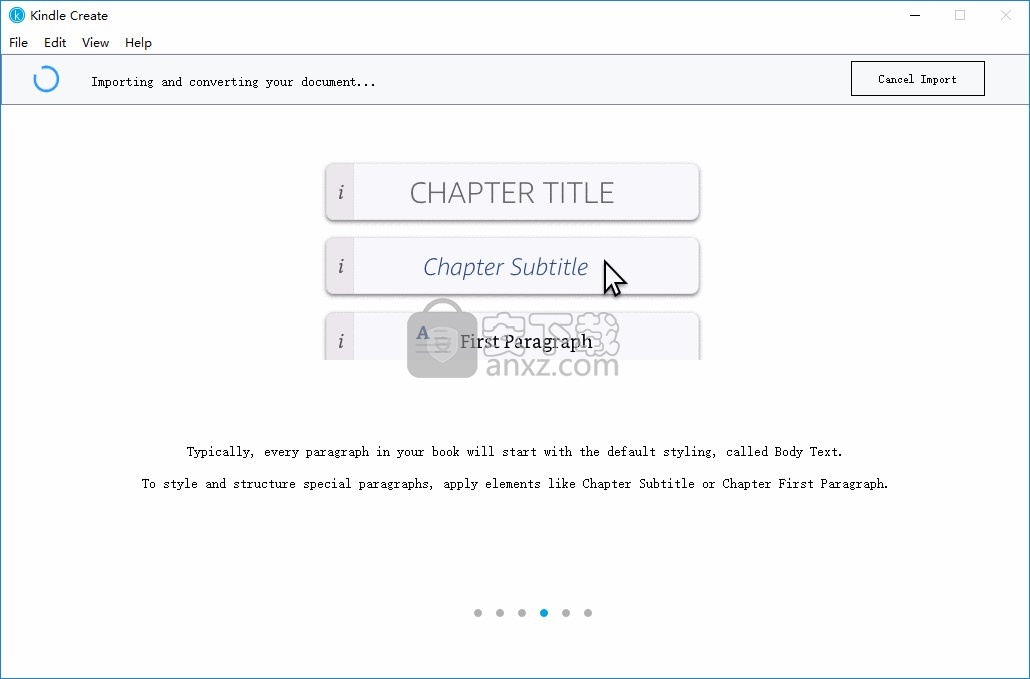Click the info icon beside First Paragraph
The height and width of the screenshot is (679, 1030).
click(x=340, y=341)
